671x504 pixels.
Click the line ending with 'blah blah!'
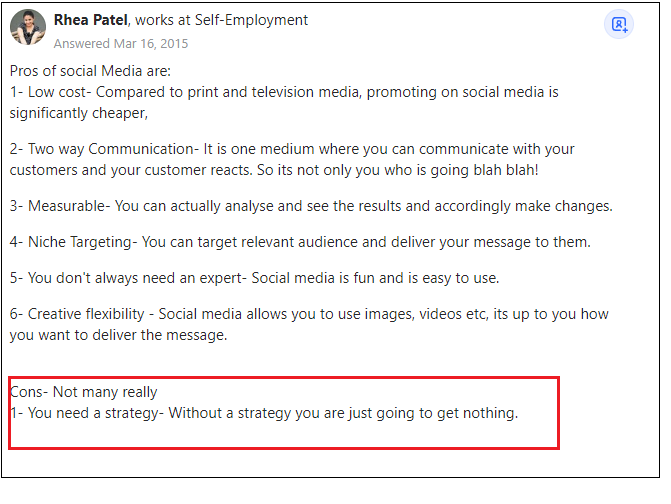[x=274, y=170]
